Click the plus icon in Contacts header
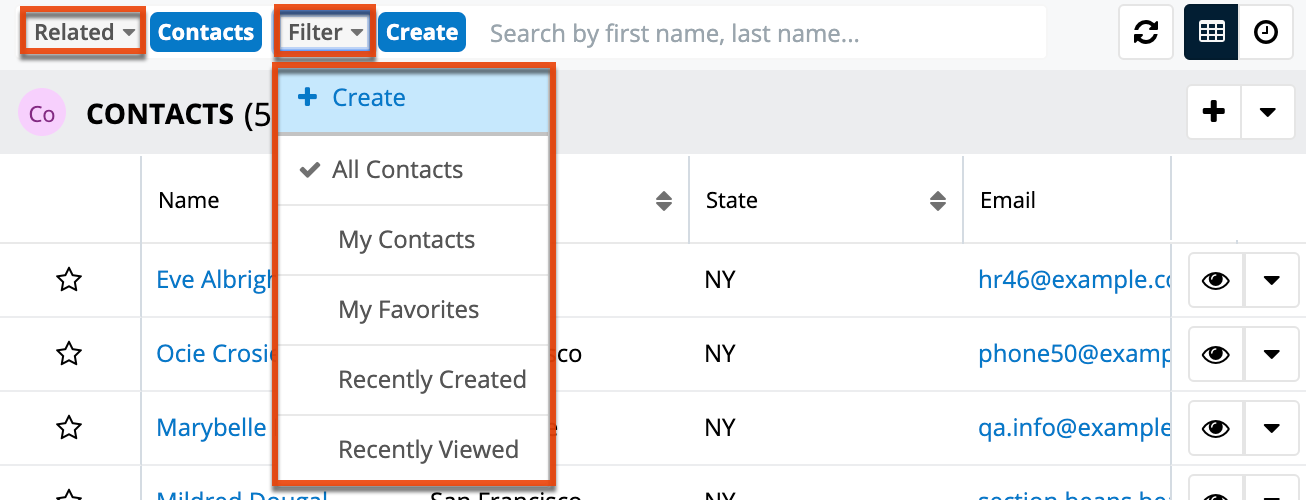 coord(1214,112)
